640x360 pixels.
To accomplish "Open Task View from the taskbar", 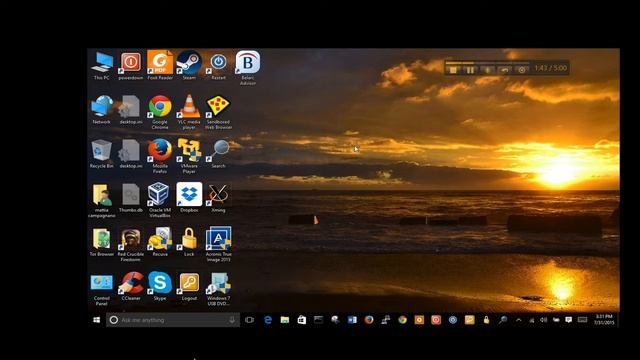I will [x=249, y=320].
